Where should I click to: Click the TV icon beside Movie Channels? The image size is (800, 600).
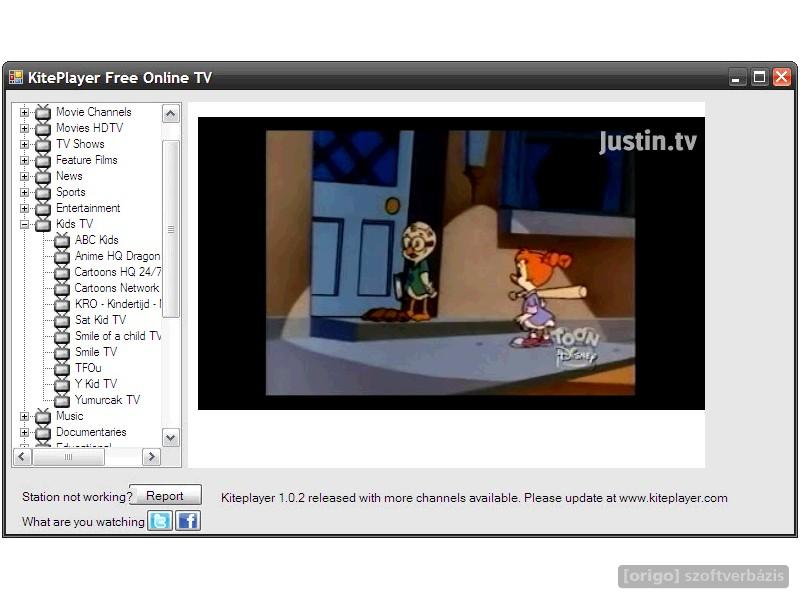pyautogui.click(x=43, y=112)
